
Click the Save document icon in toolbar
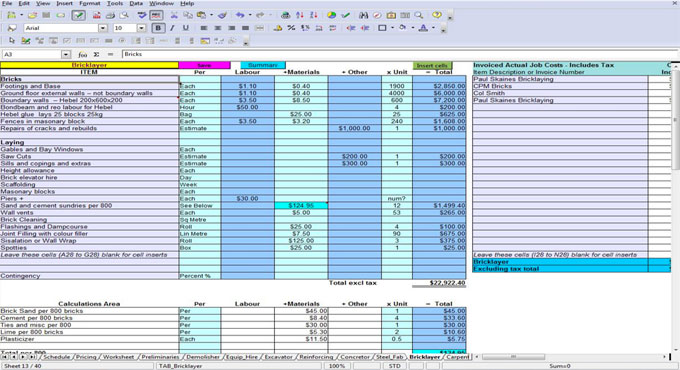click(x=46, y=15)
